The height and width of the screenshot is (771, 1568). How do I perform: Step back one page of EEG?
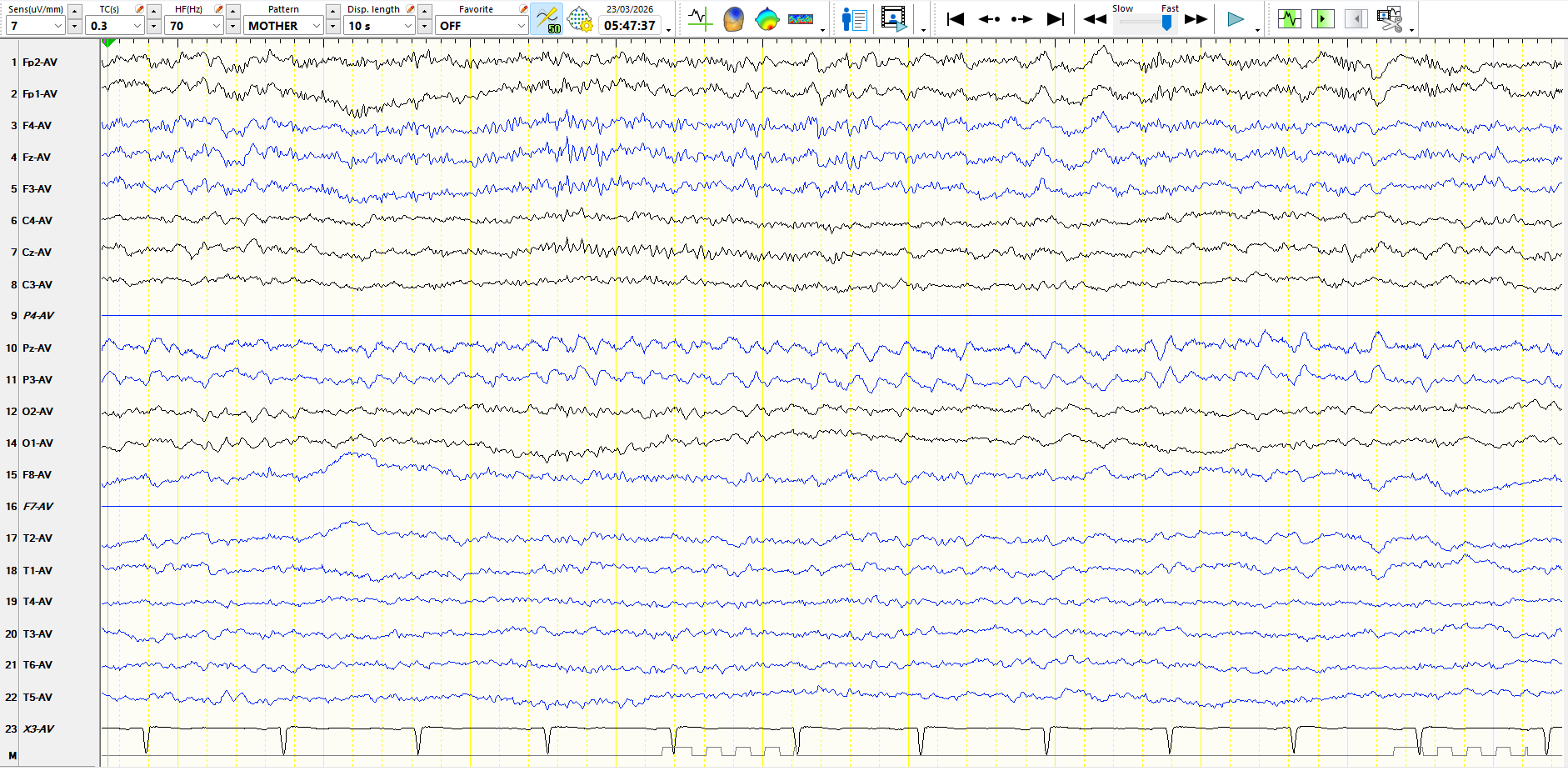coord(989,18)
